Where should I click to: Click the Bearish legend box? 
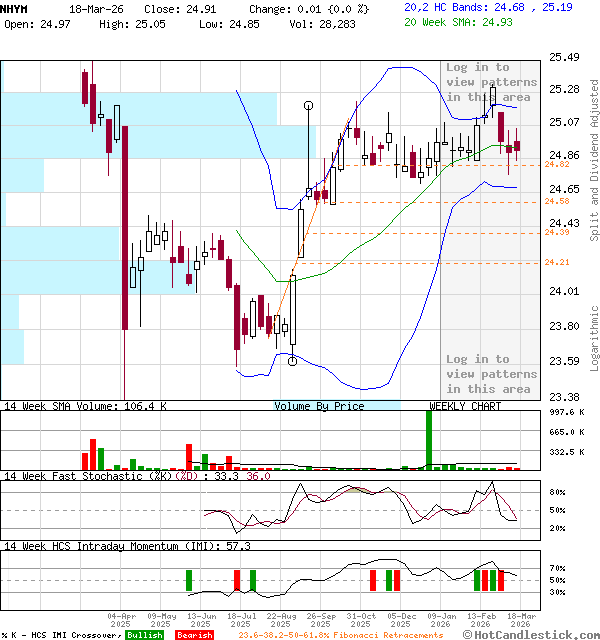coord(194,635)
